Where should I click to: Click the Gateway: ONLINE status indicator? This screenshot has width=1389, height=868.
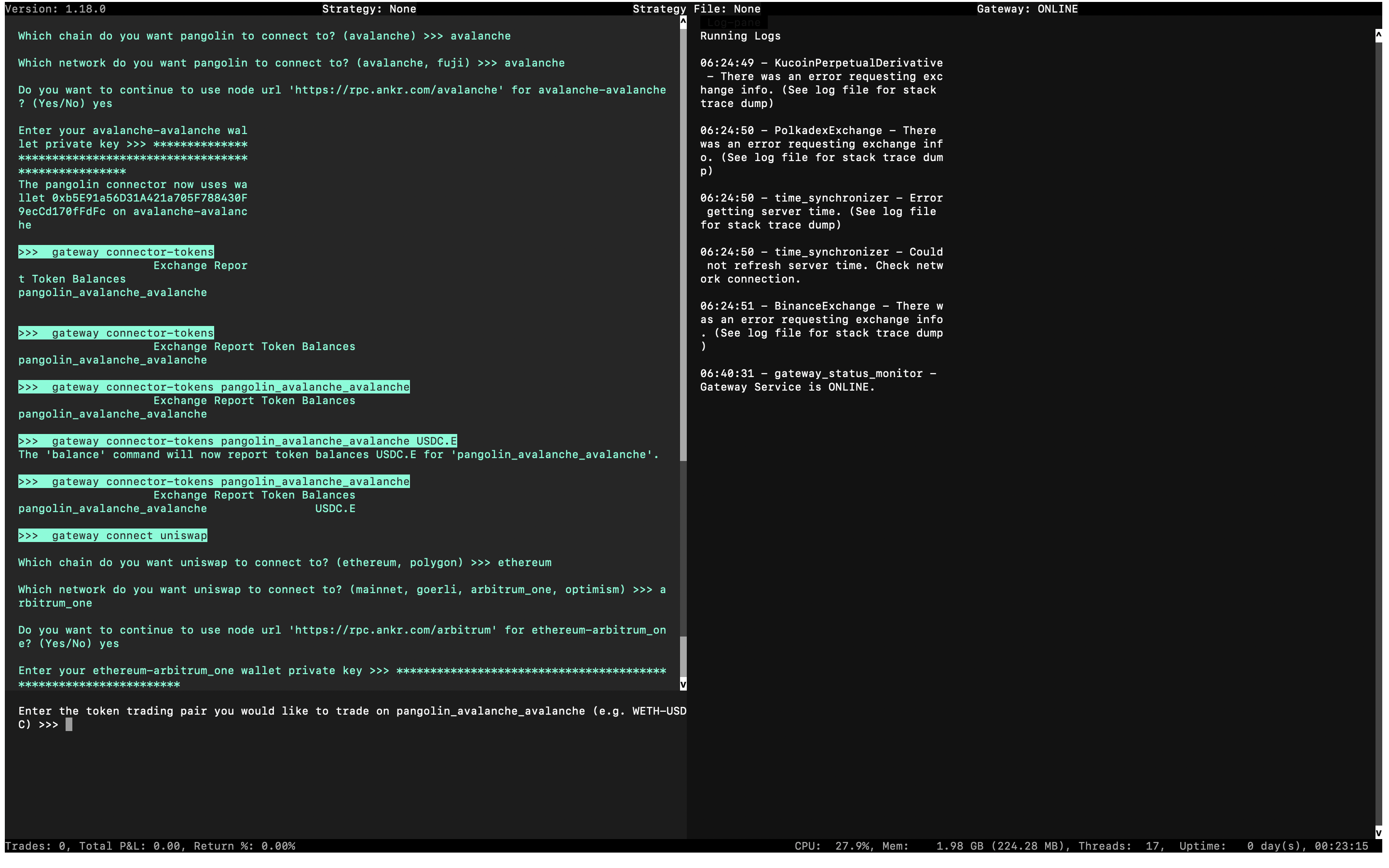pyautogui.click(x=1027, y=9)
